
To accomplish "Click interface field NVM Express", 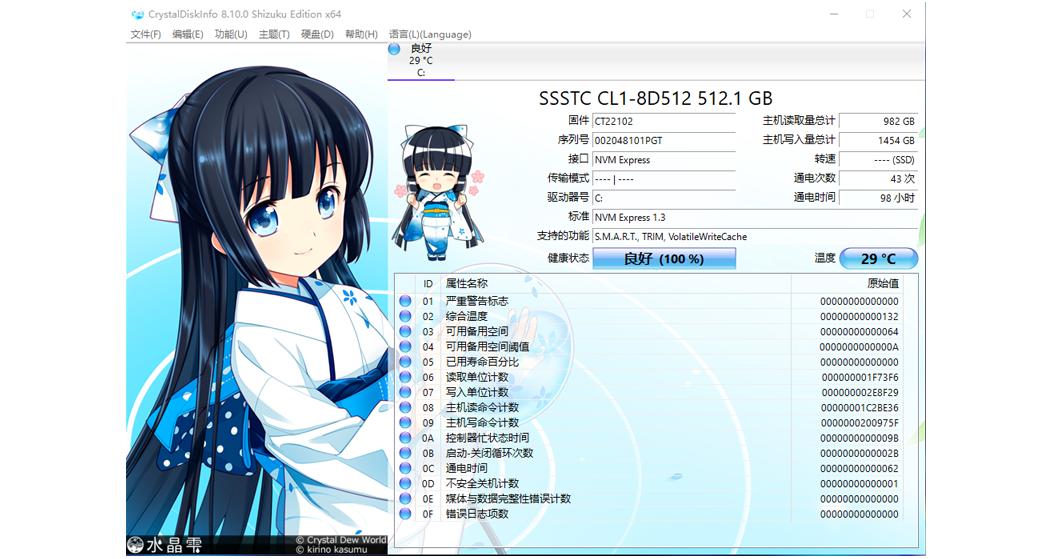I will click(664, 160).
